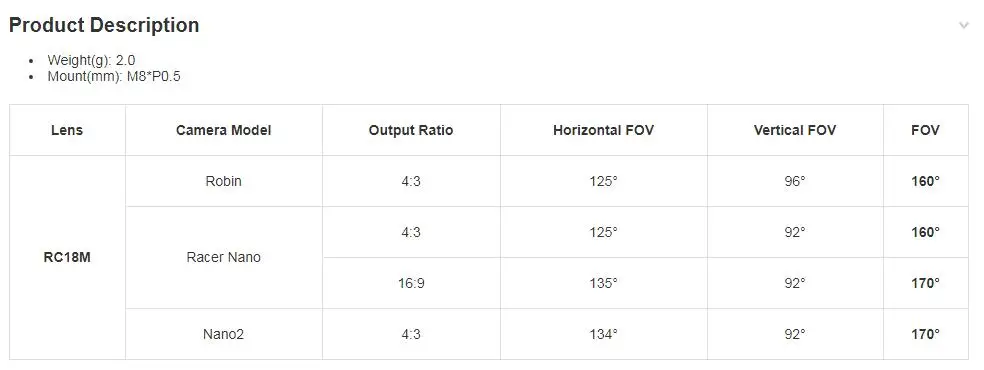Click the 134° horizontal FOV value
The image size is (984, 370).
coord(604,334)
